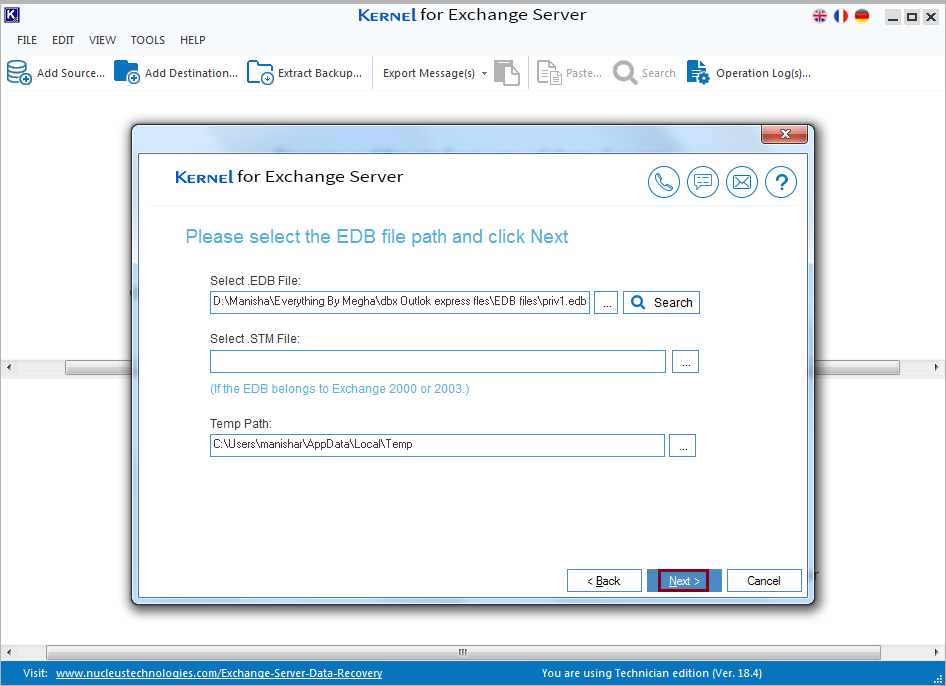The image size is (946, 686).
Task: Click the bottom scrollbar left arrow
Action: (x=8, y=652)
